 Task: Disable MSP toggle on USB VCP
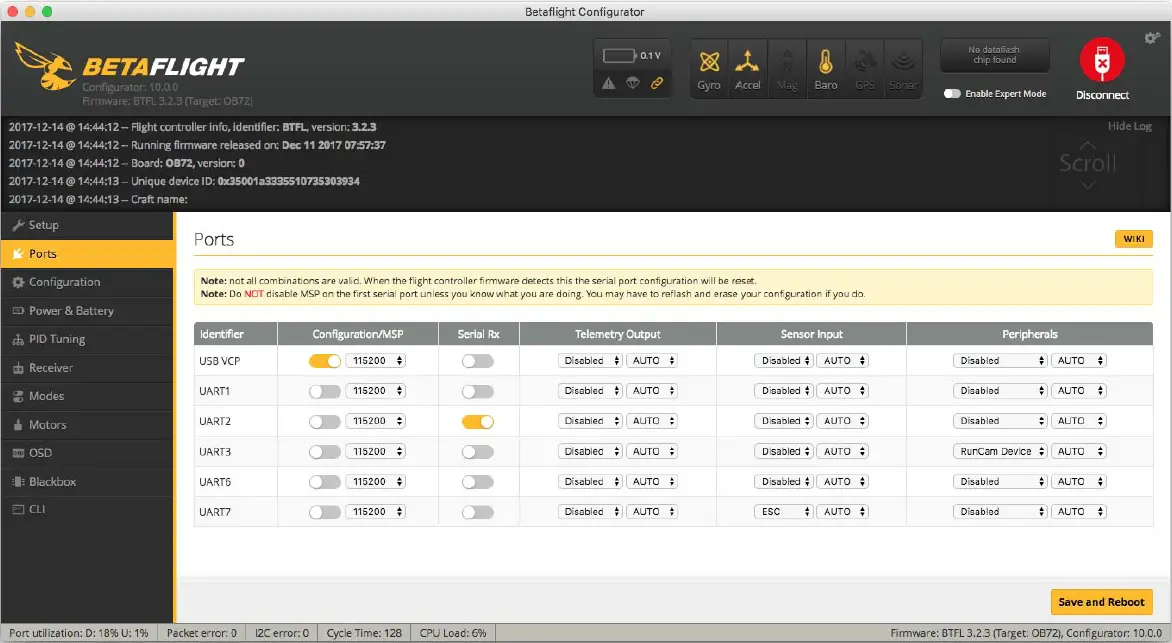324,361
